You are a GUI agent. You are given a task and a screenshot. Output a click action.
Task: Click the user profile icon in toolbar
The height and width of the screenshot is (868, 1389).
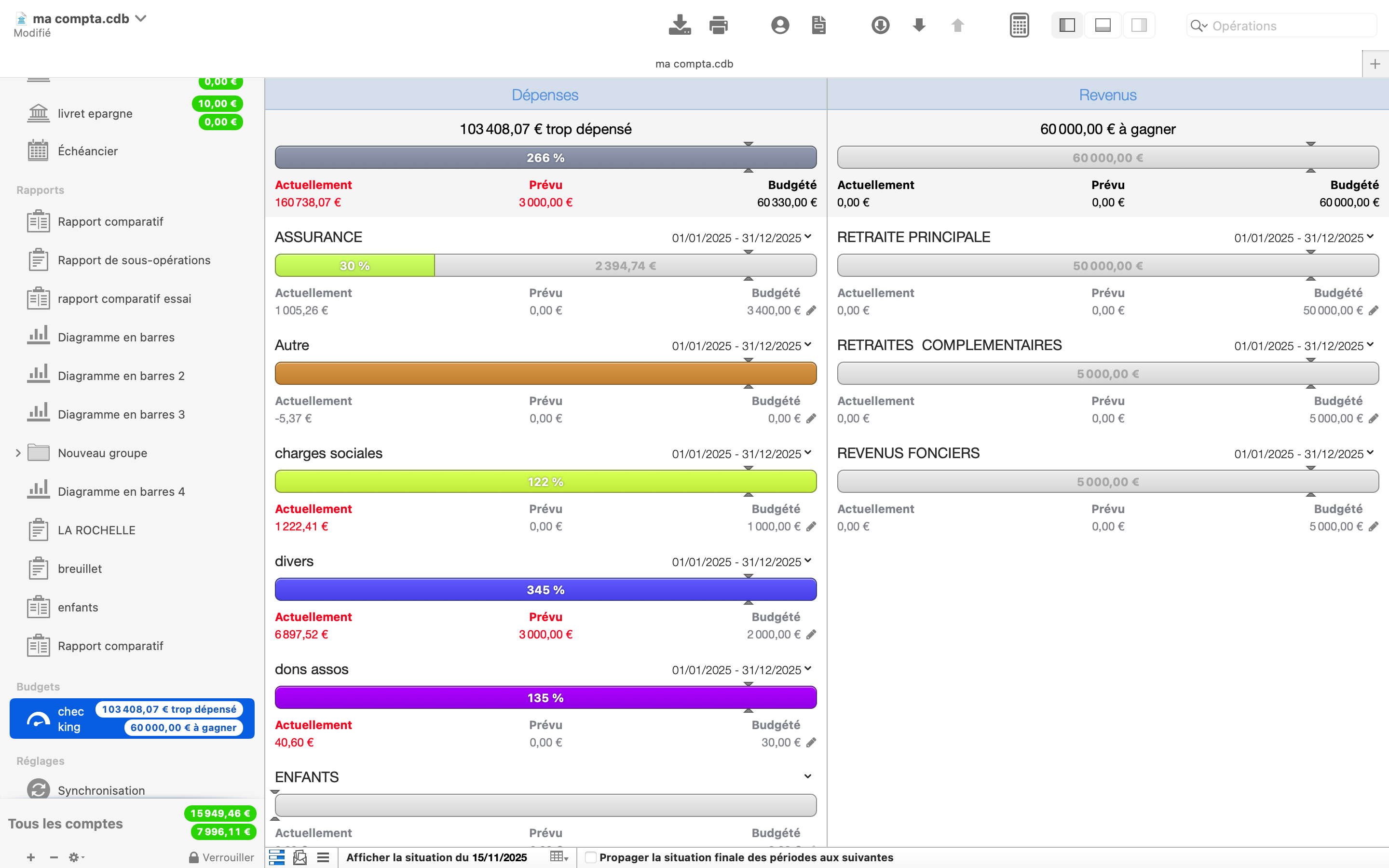779,25
